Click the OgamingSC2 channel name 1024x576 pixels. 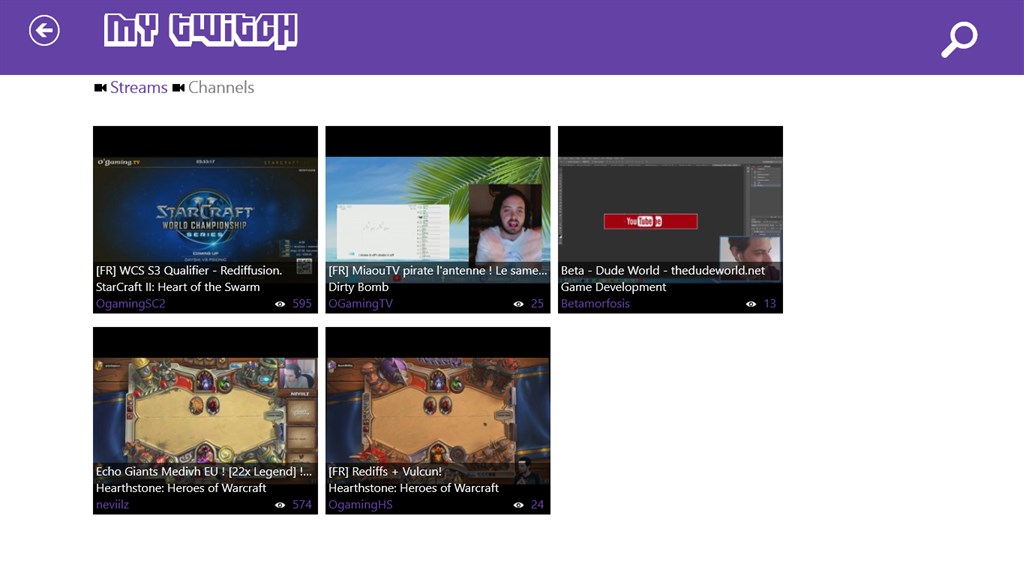(131, 304)
